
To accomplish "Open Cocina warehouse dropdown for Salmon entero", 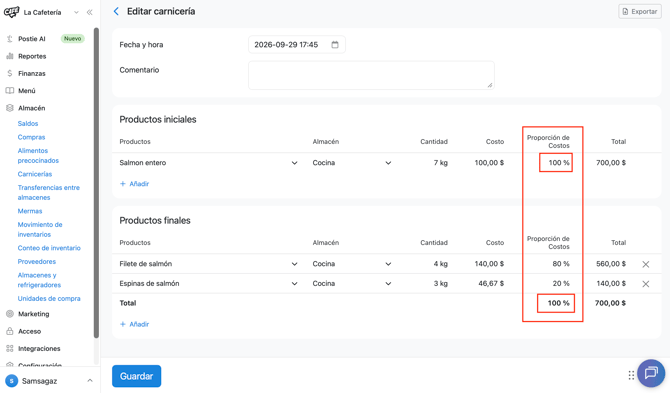I will pyautogui.click(x=388, y=163).
